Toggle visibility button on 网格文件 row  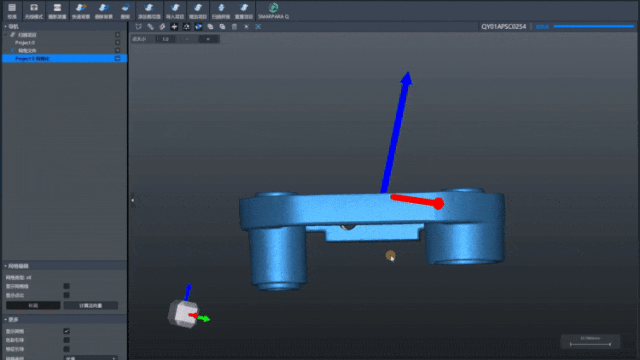point(118,51)
